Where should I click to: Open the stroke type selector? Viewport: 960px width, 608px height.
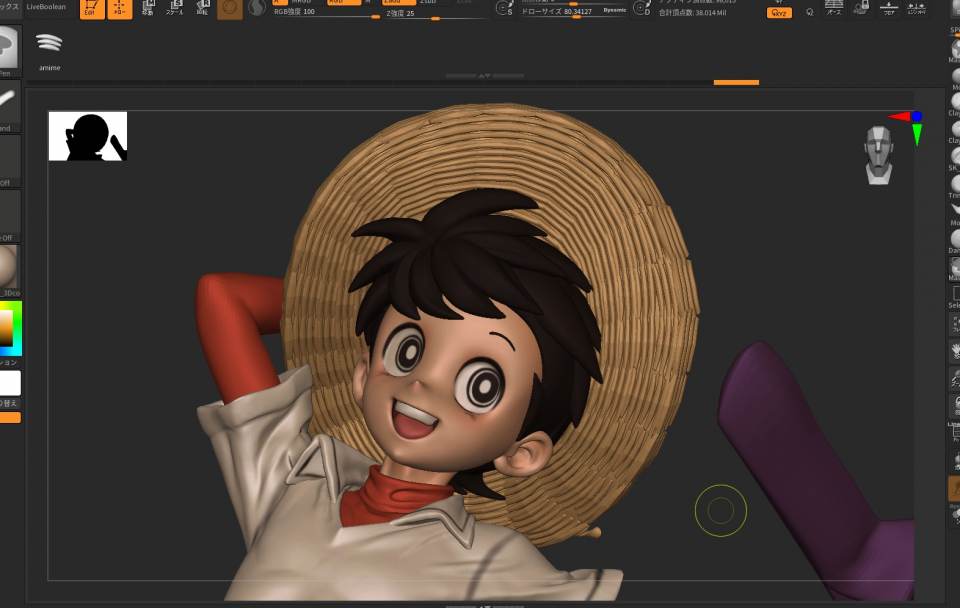pyautogui.click(x=8, y=102)
